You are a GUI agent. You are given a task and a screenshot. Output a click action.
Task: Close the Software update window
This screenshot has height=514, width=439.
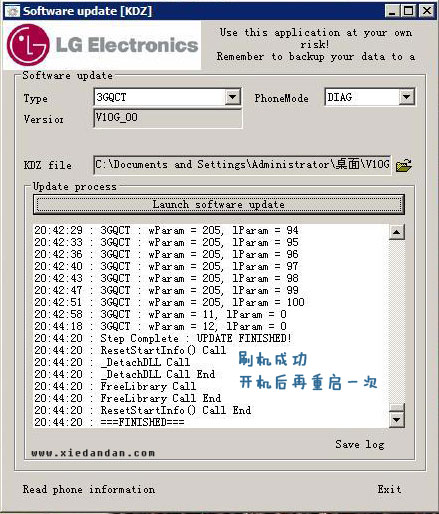(427, 11)
